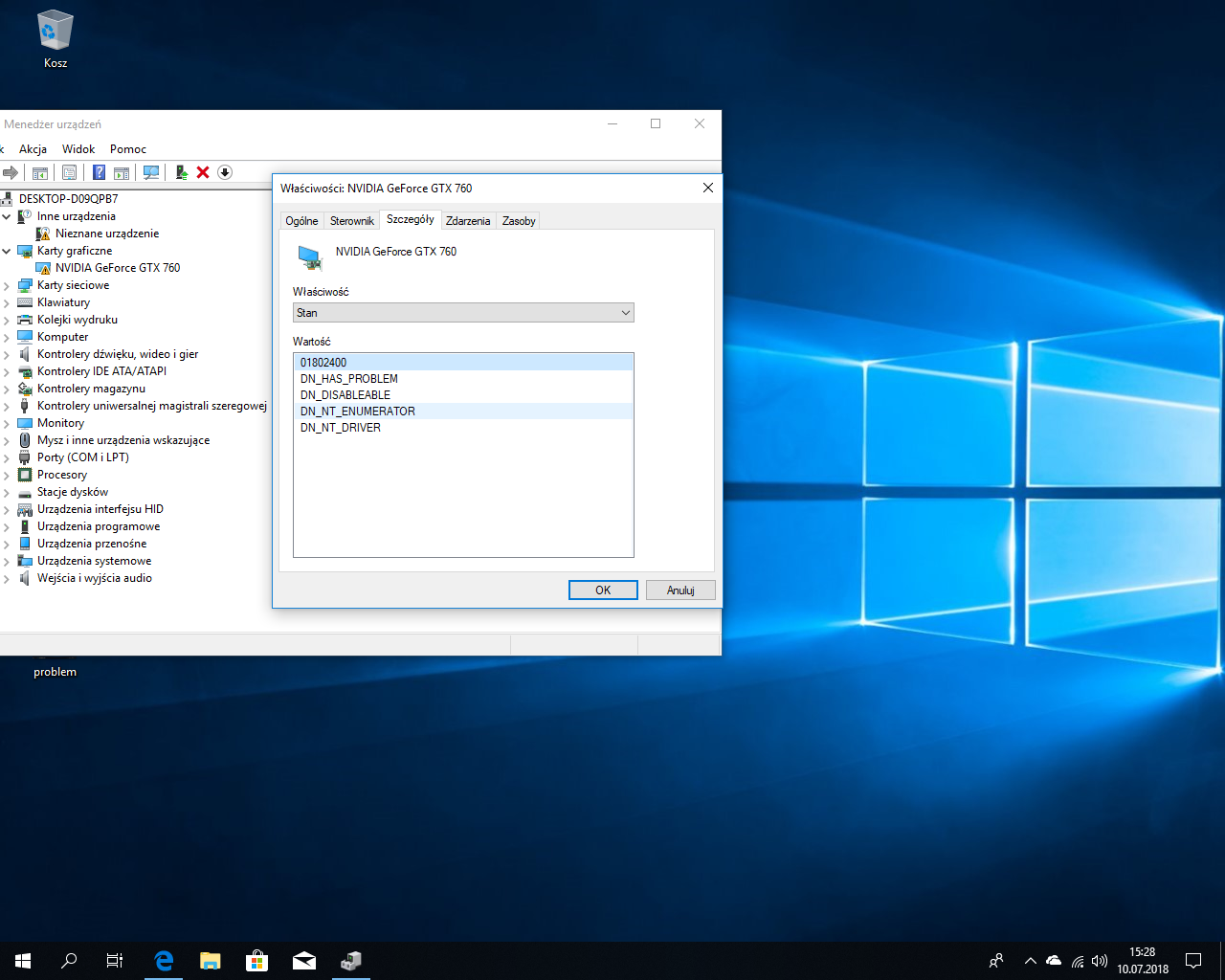
Task: Click the Forward arrow in Device Manager toolbar
Action: (11, 172)
